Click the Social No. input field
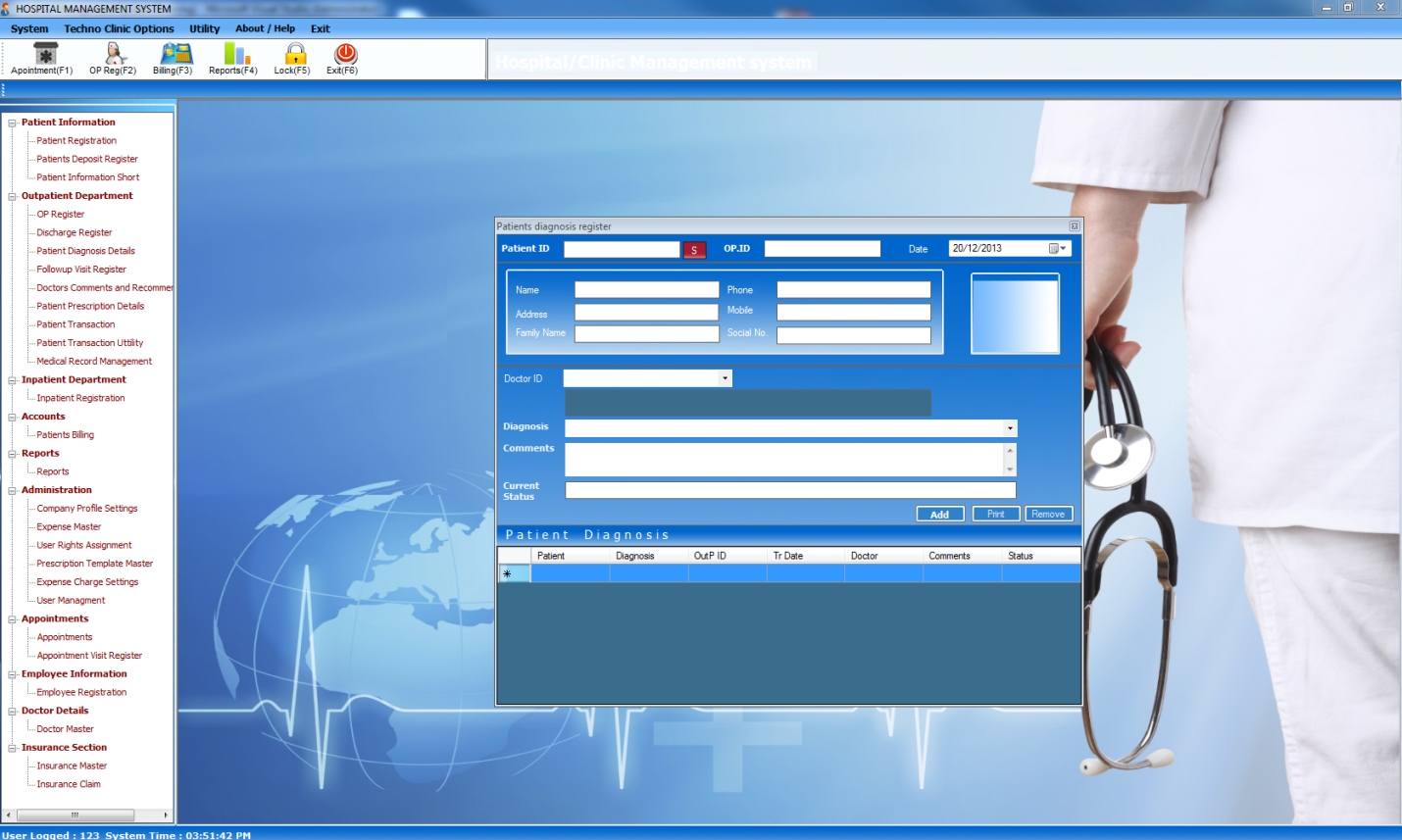 (x=854, y=335)
